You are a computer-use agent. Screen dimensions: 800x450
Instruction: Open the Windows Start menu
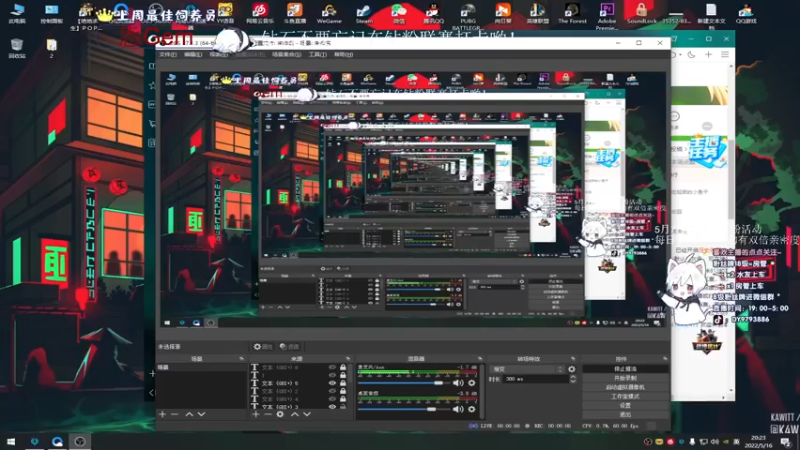tap(11, 441)
